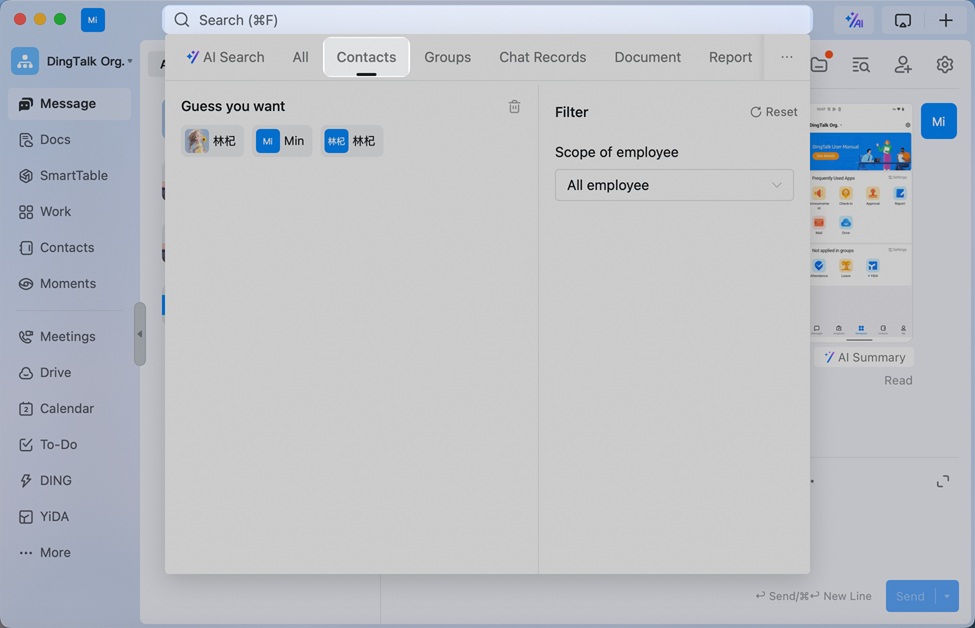Image resolution: width=975 pixels, height=628 pixels.
Task: Open chat settings gear icon
Action: 945,65
